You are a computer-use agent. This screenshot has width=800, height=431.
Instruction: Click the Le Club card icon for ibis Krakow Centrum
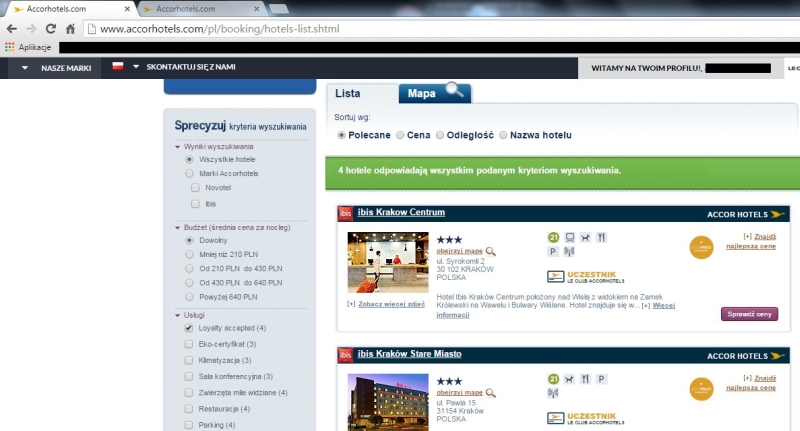tap(555, 277)
